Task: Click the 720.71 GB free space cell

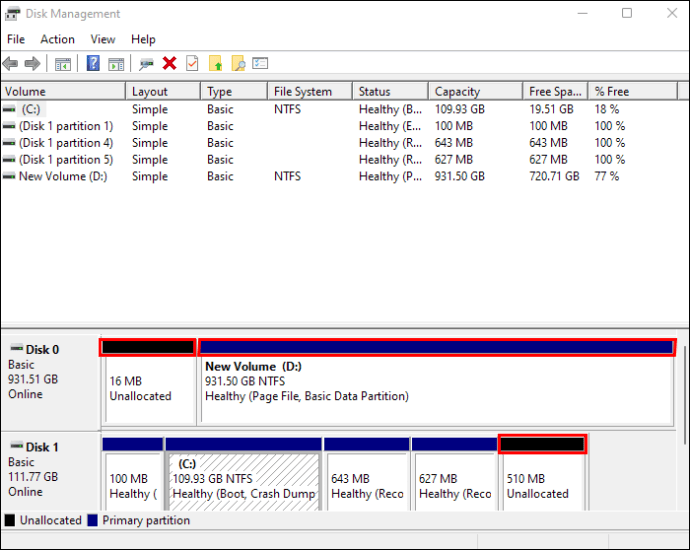Action: point(554,176)
